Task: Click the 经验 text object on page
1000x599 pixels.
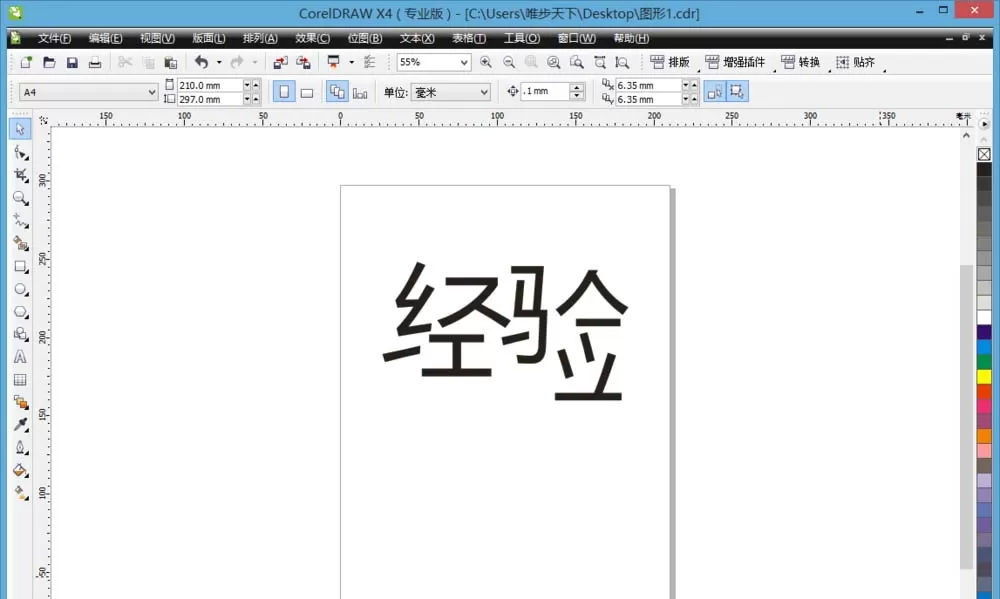Action: pyautogui.click(x=506, y=331)
